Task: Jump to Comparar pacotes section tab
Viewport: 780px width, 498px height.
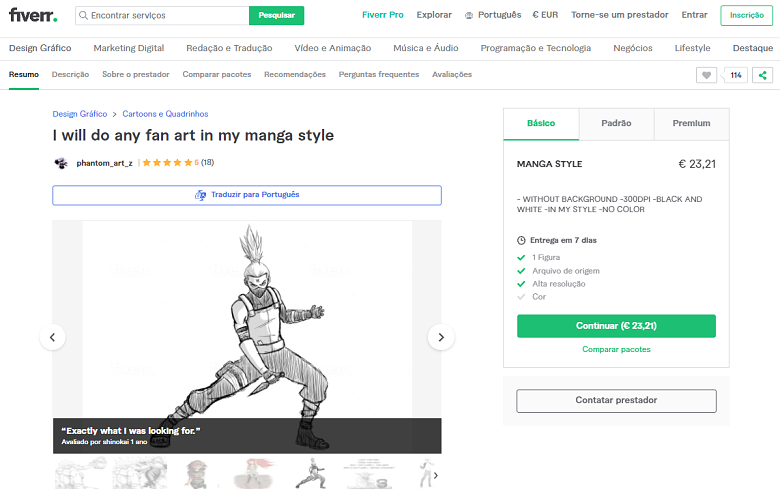Action: click(x=217, y=75)
